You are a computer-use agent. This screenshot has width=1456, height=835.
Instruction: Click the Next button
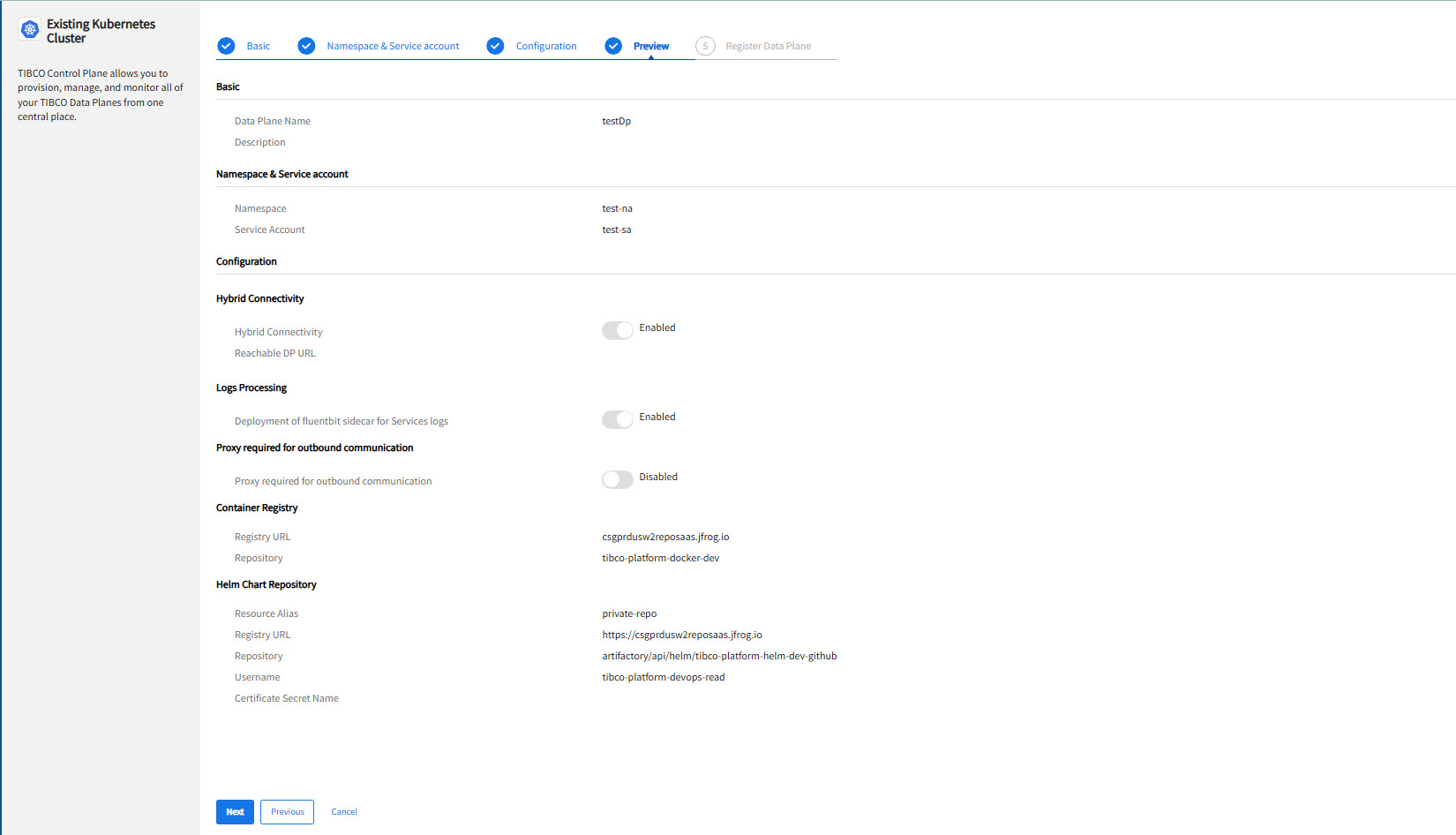tap(235, 812)
